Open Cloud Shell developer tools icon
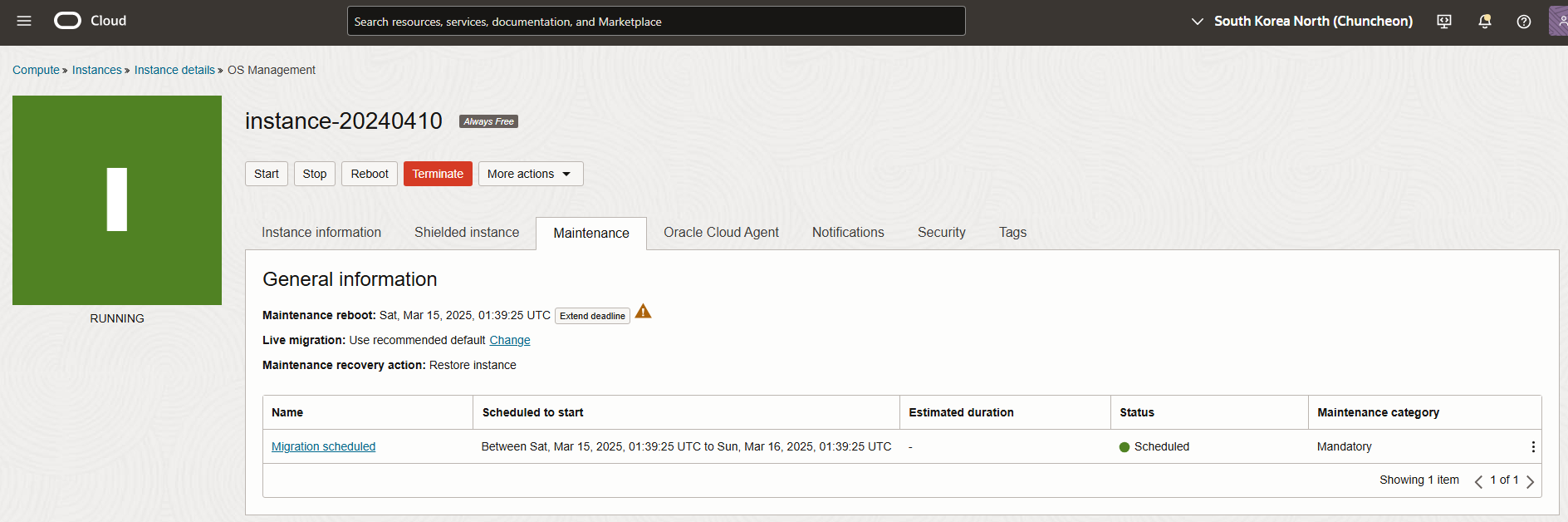Image resolution: width=1568 pixels, height=522 pixels. click(x=1444, y=22)
